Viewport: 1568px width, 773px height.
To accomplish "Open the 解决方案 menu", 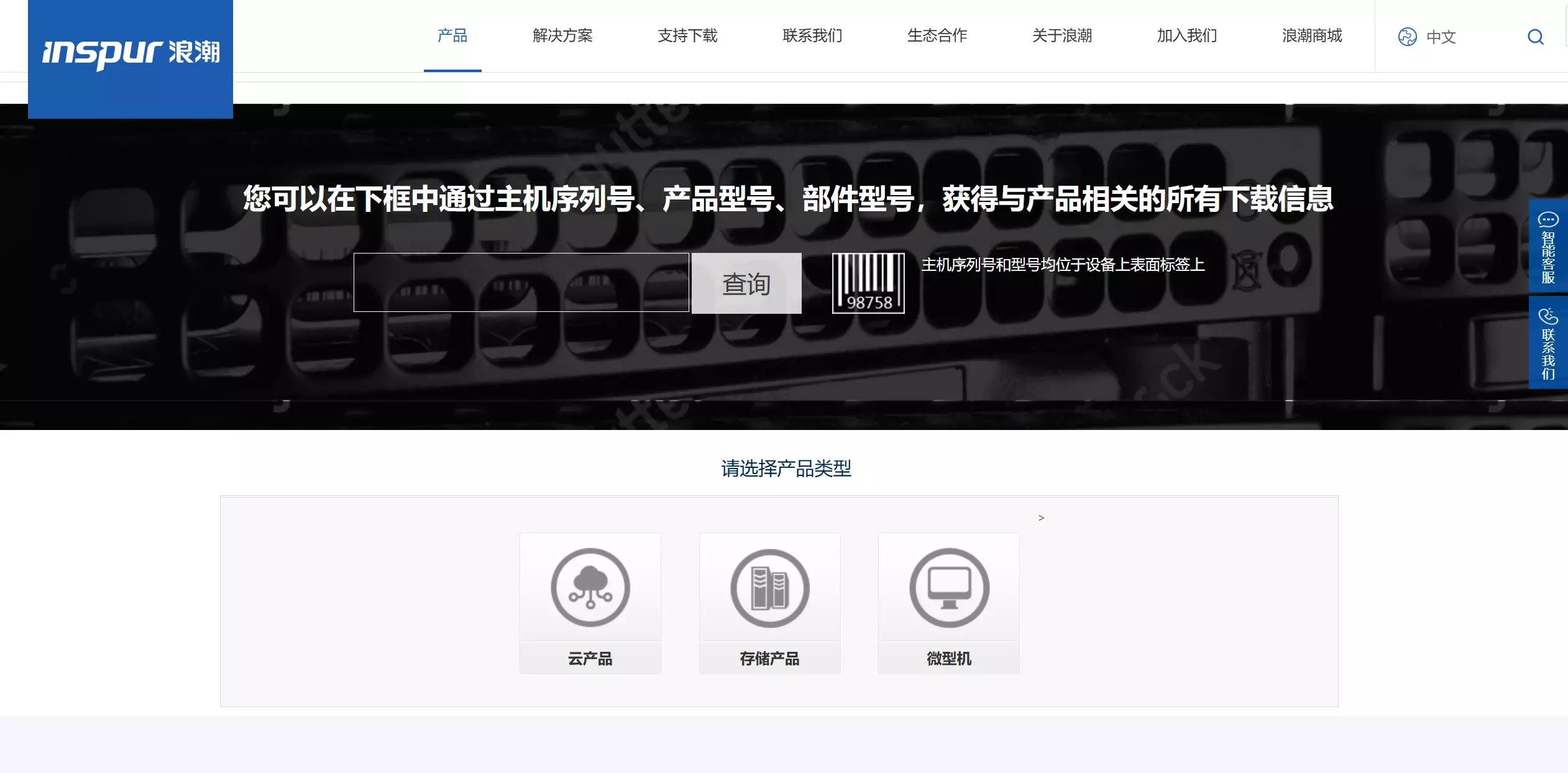I will pos(562,36).
